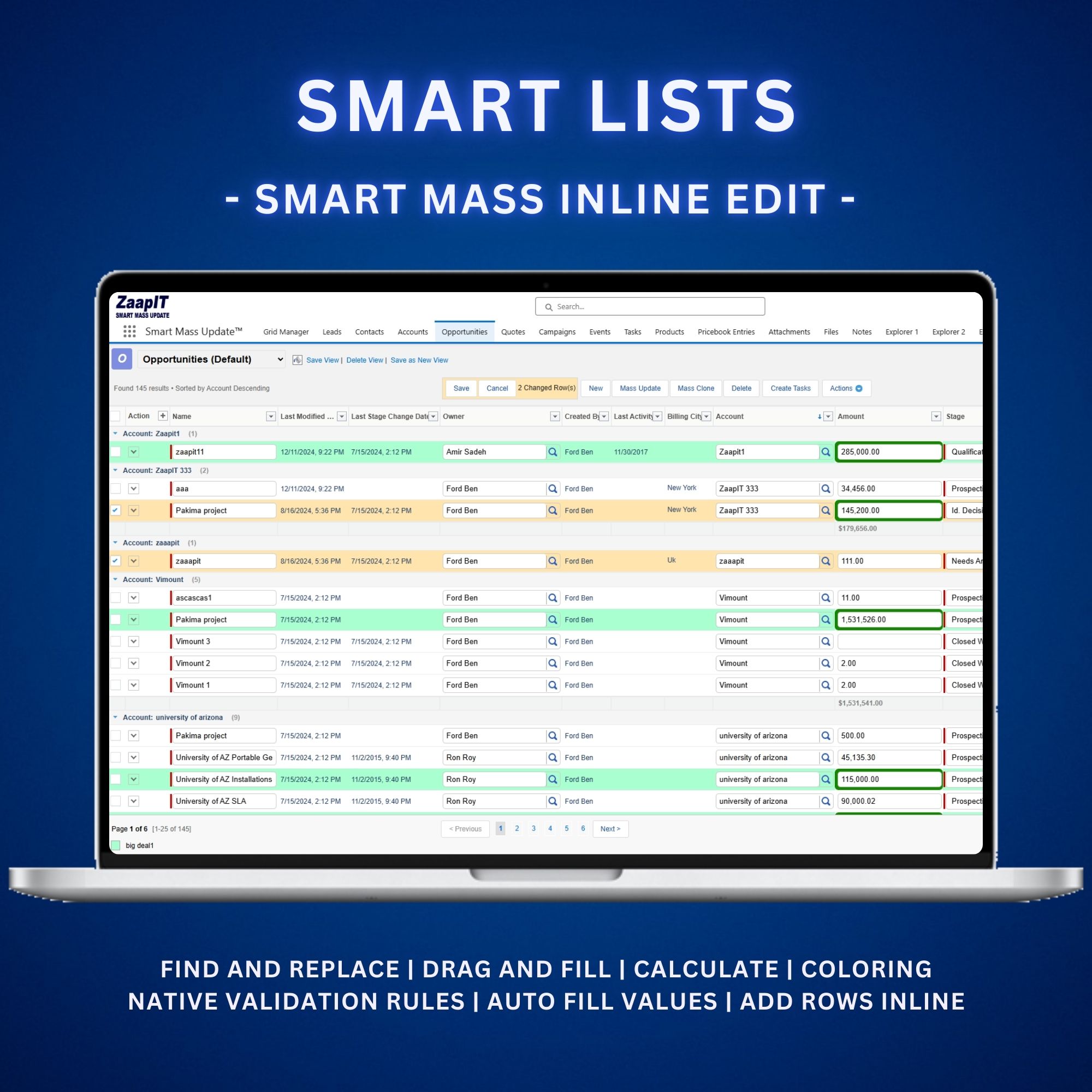Open account lookup for zaaapit row

click(x=826, y=561)
